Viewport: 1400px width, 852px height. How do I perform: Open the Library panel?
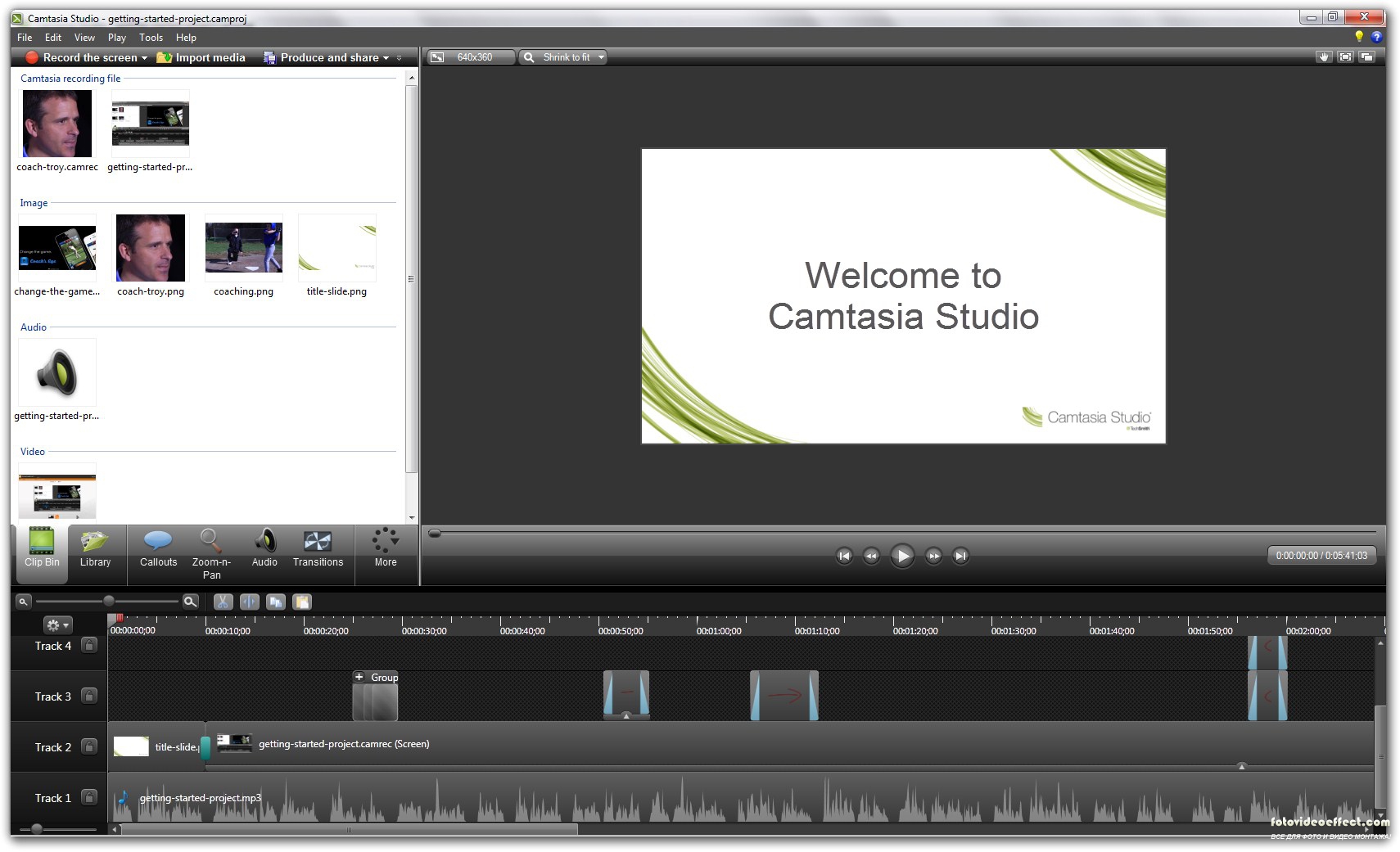point(95,548)
